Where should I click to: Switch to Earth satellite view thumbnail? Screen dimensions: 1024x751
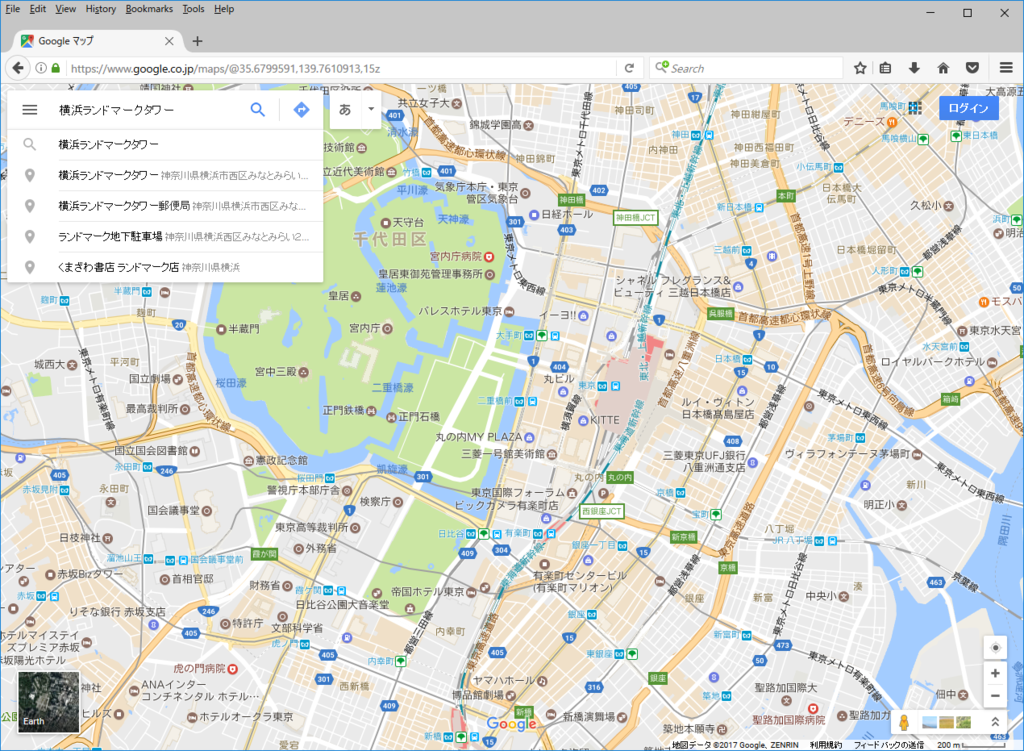click(48, 701)
